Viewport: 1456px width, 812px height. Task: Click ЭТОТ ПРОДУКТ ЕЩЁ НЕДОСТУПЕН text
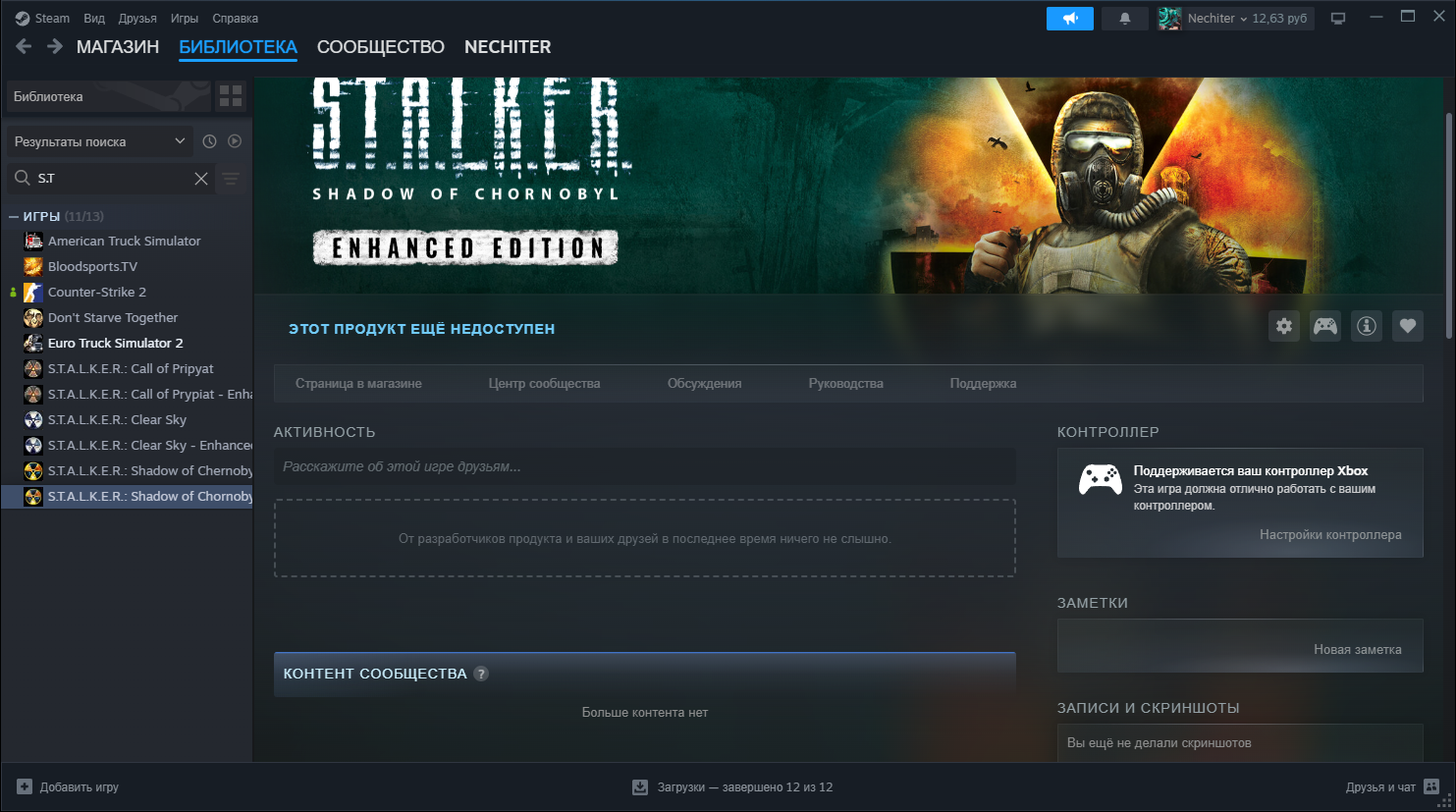click(x=421, y=329)
